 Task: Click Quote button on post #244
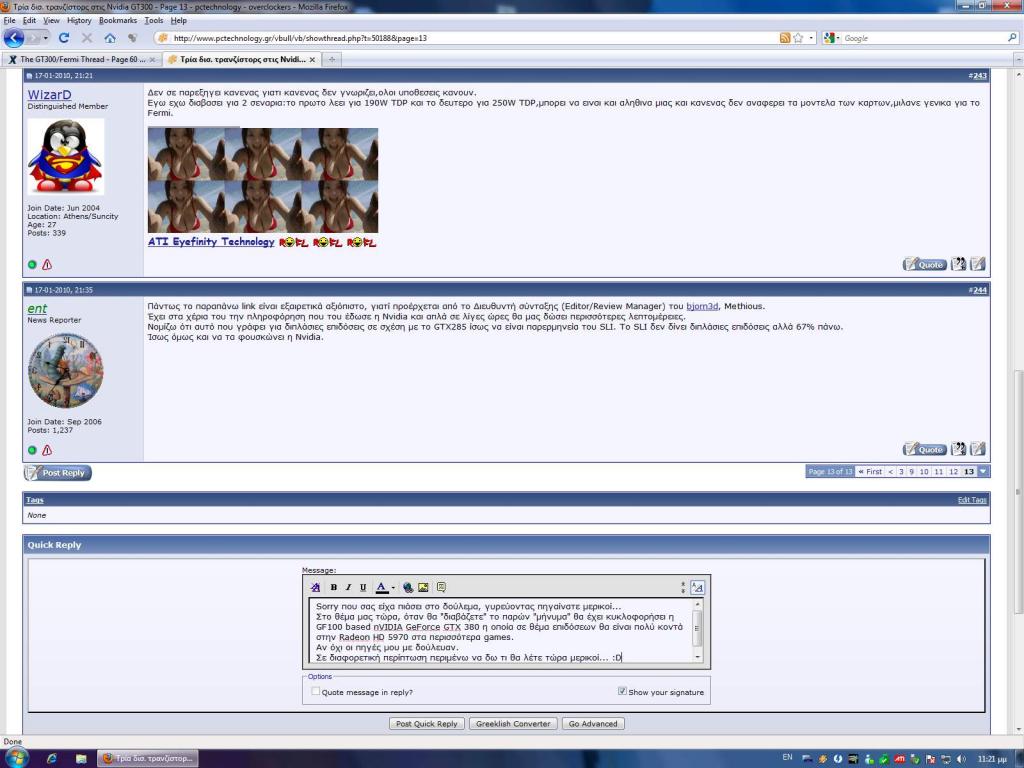(x=924, y=449)
